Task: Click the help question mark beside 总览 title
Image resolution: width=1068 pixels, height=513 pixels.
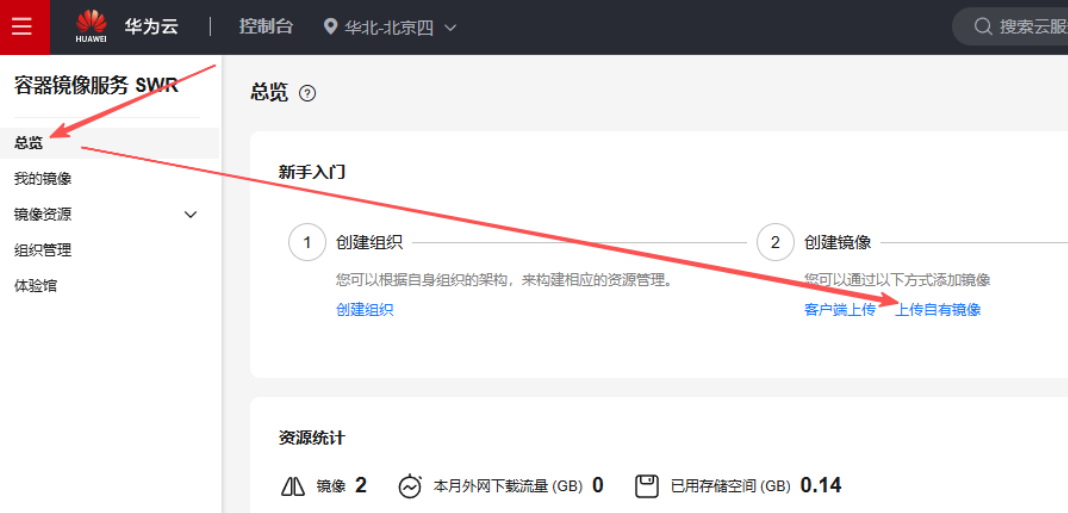Action: [x=308, y=93]
